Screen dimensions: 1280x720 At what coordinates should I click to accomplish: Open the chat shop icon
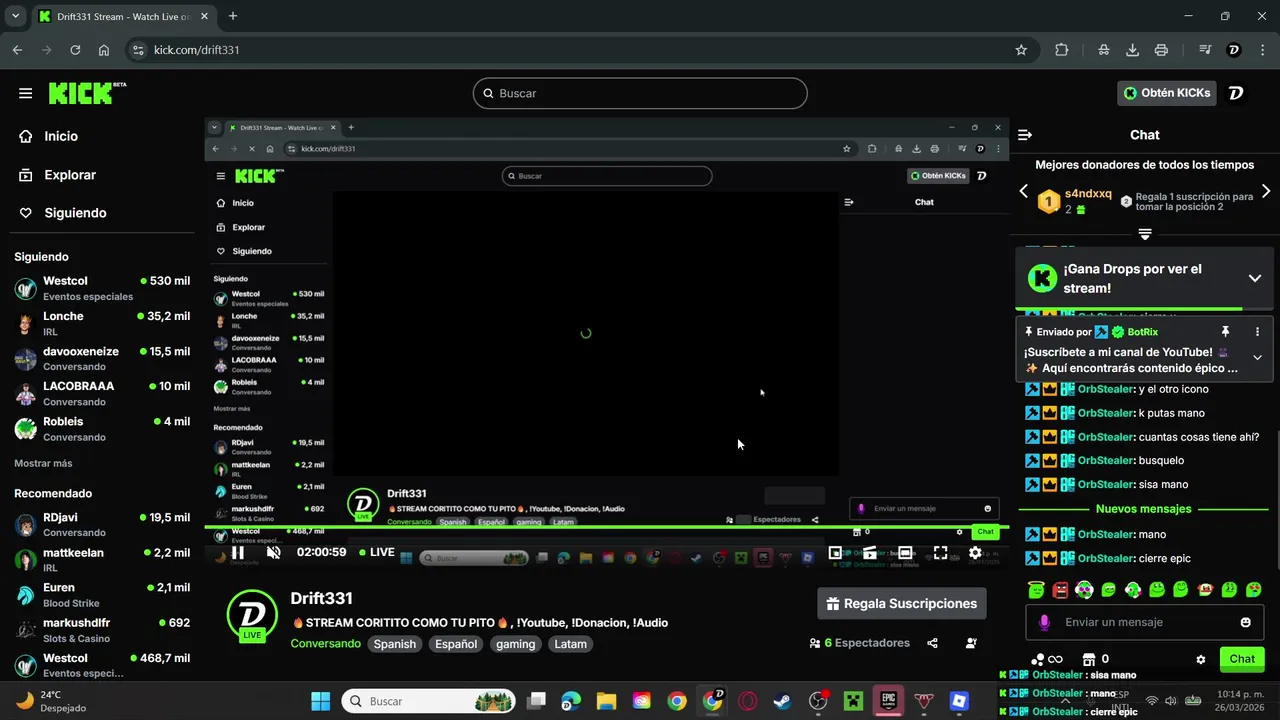(x=1089, y=659)
